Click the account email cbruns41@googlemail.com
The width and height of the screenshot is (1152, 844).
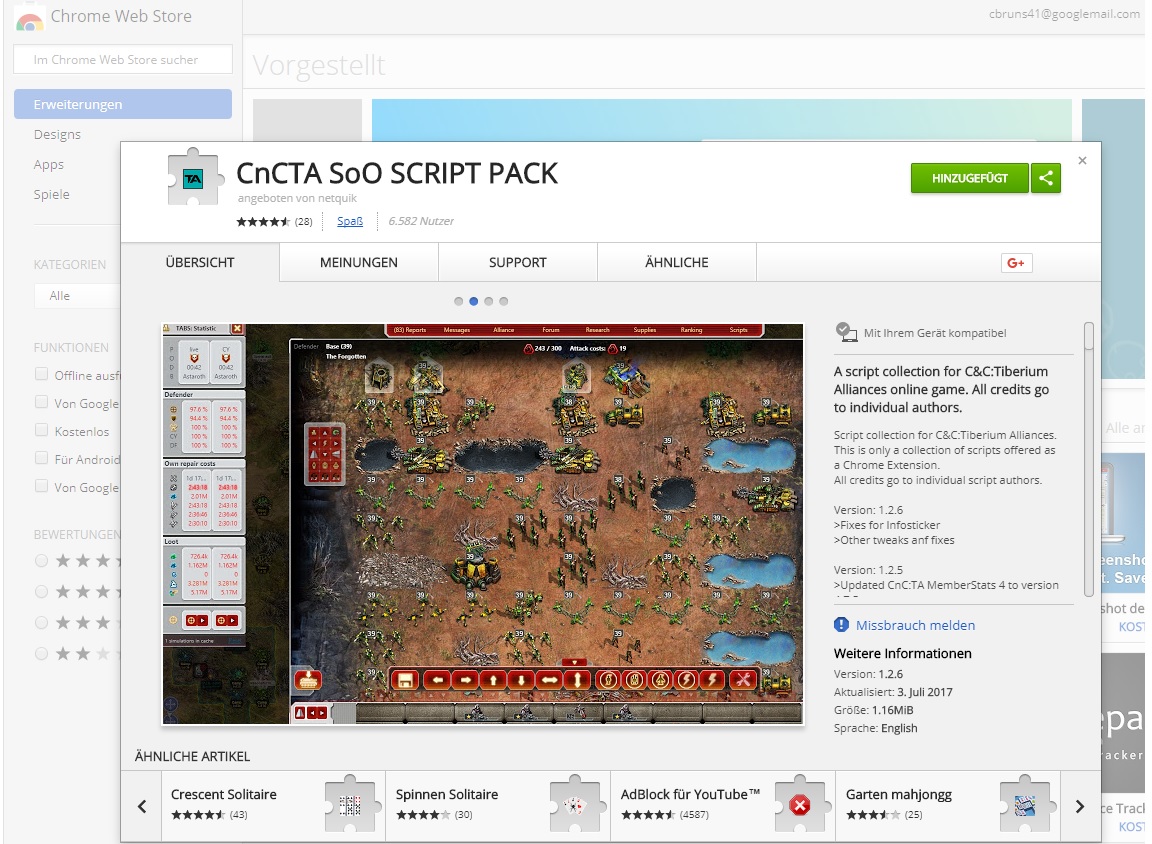[1064, 13]
